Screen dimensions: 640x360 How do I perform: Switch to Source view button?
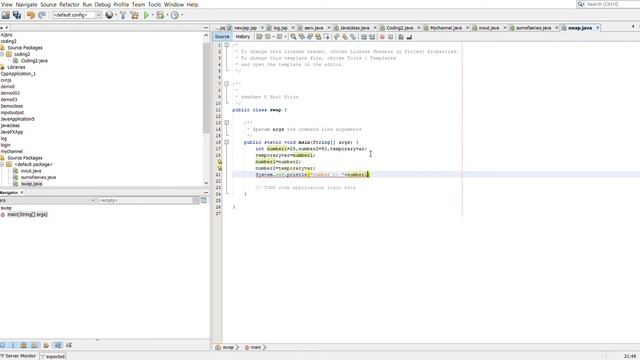point(222,37)
